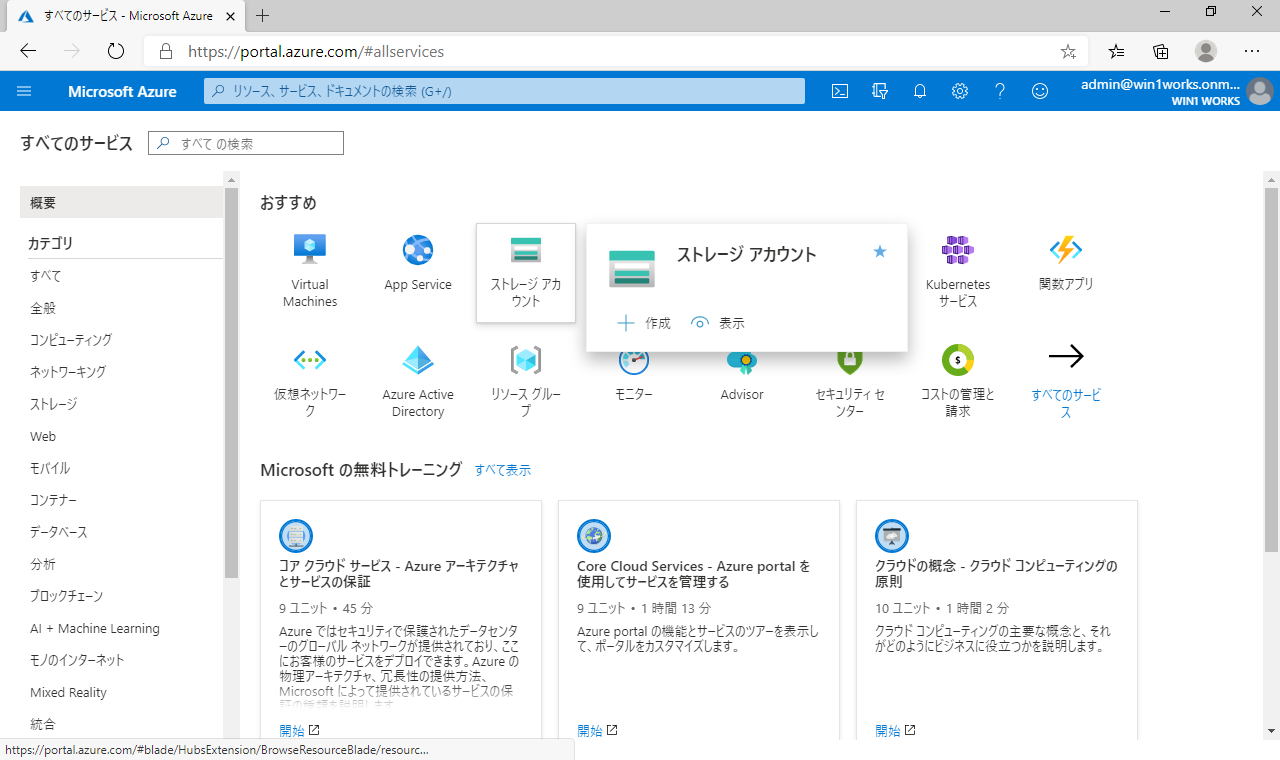1280x760 pixels.
Task: Open Core Cloud Services - Azure portal title
Action: [x=694, y=574]
